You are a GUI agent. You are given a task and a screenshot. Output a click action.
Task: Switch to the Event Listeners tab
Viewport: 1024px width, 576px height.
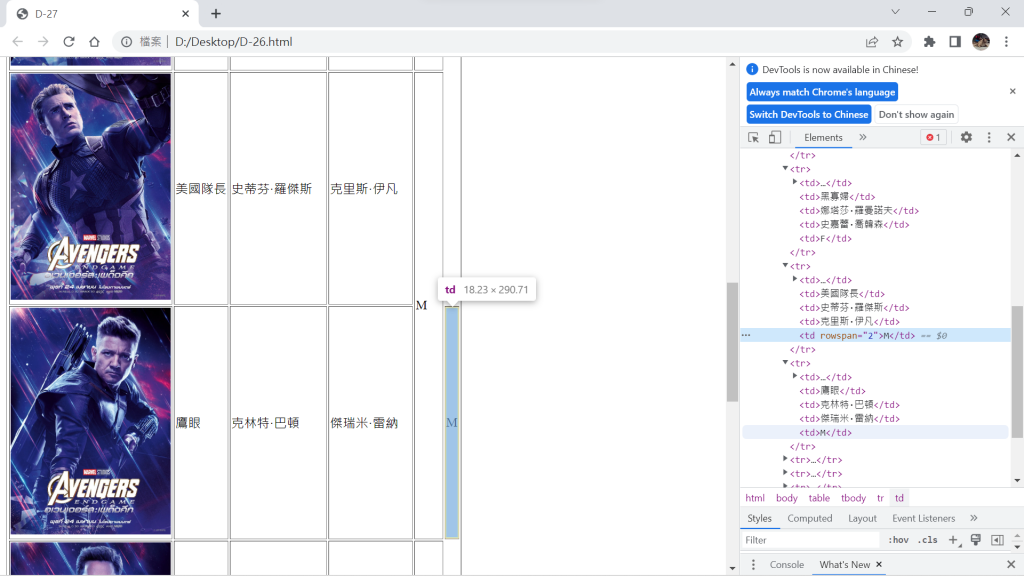pyautogui.click(x=923, y=519)
